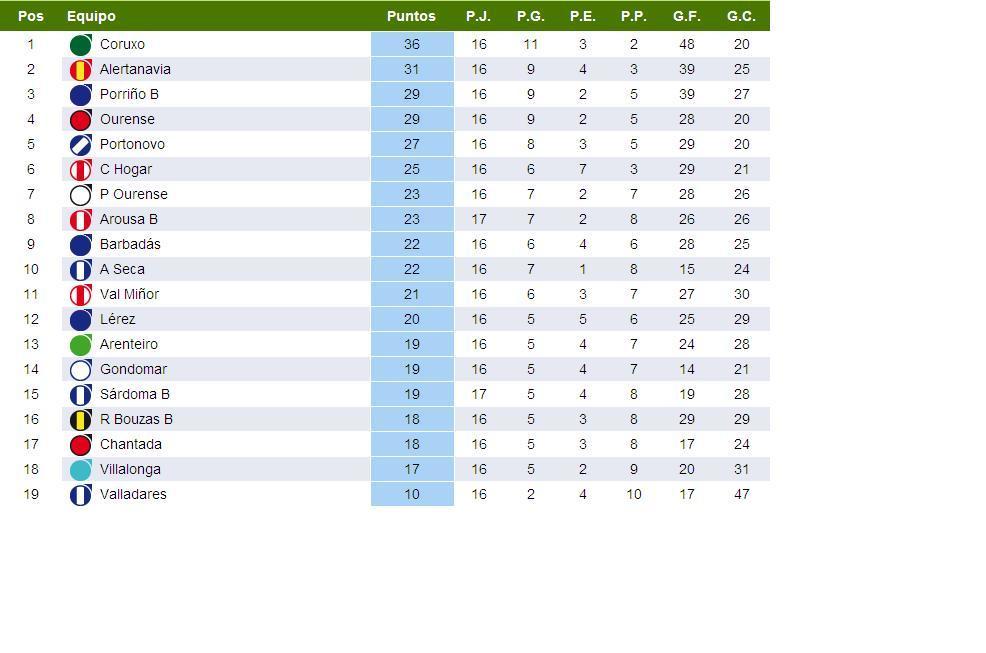Open the Val Miñor team name

click(129, 294)
